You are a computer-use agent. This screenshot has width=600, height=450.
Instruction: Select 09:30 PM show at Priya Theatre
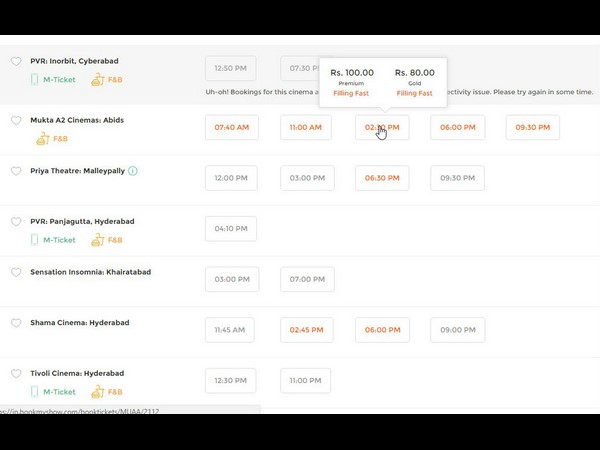(457, 178)
